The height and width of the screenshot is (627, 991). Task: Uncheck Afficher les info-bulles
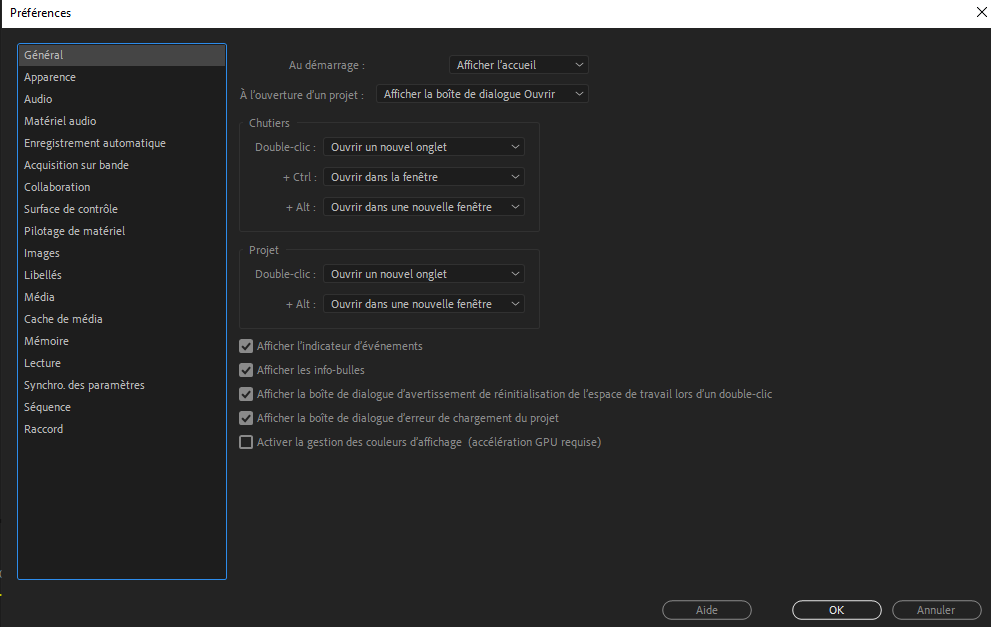coord(246,370)
